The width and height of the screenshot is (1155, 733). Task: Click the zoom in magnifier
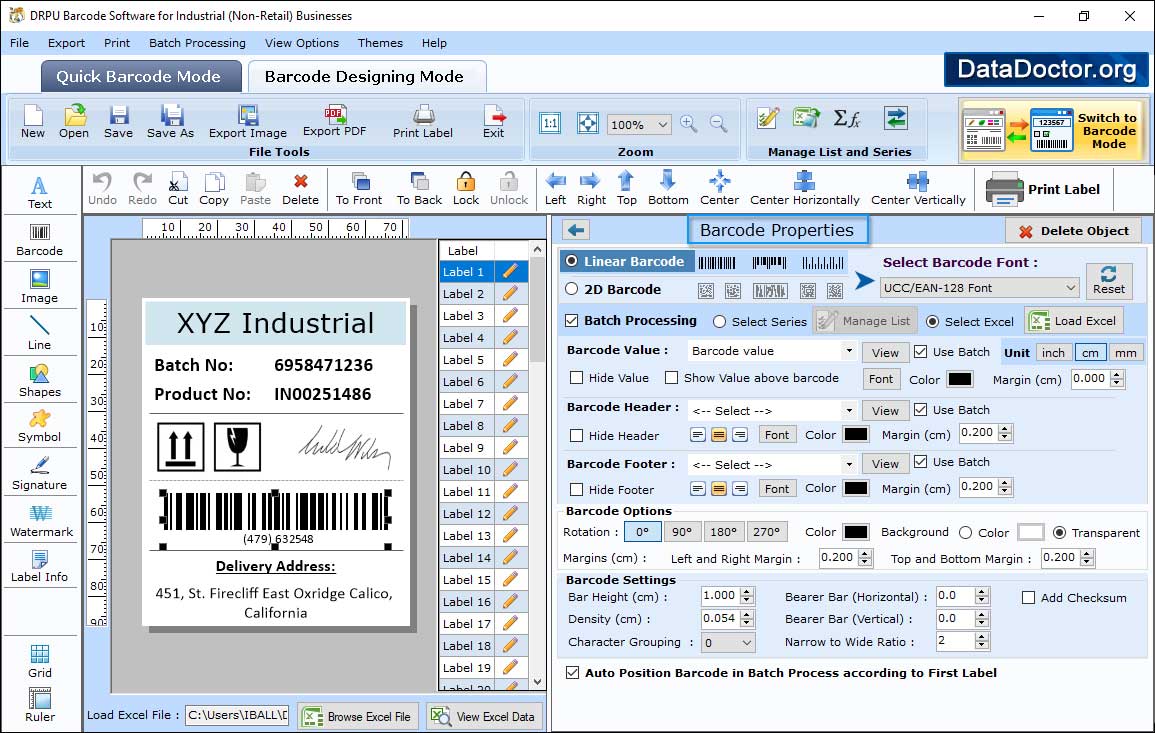point(689,124)
